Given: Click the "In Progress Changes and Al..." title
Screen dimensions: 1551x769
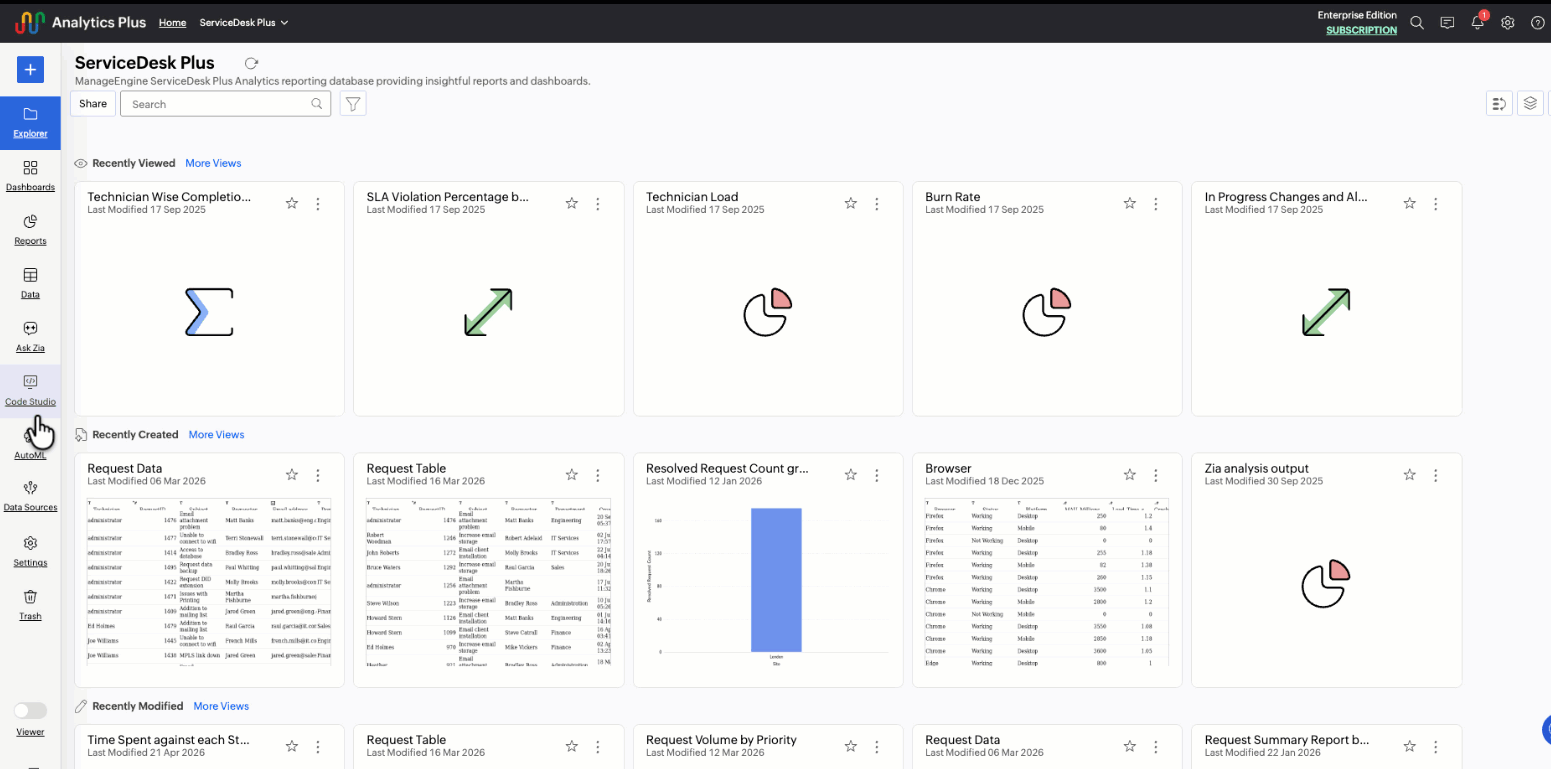Looking at the screenshot, I should [x=1286, y=197].
